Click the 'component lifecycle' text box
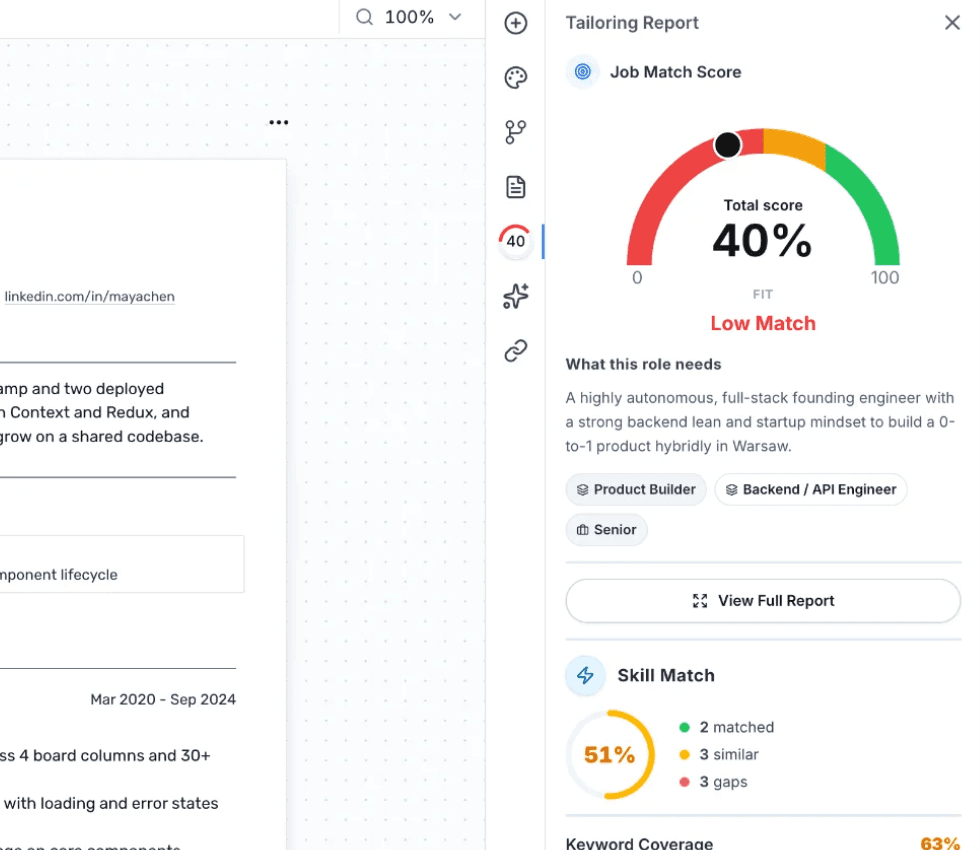 pos(122,564)
